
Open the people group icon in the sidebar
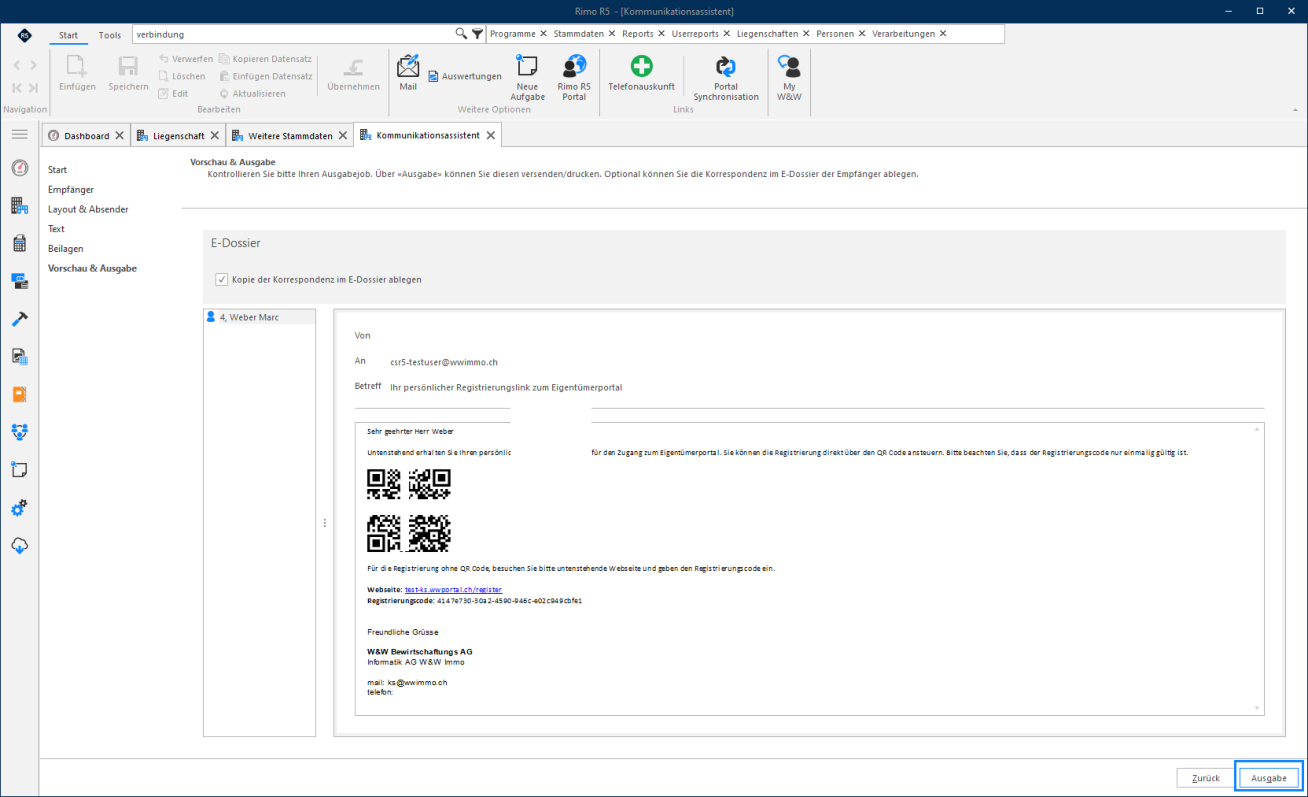[19, 432]
